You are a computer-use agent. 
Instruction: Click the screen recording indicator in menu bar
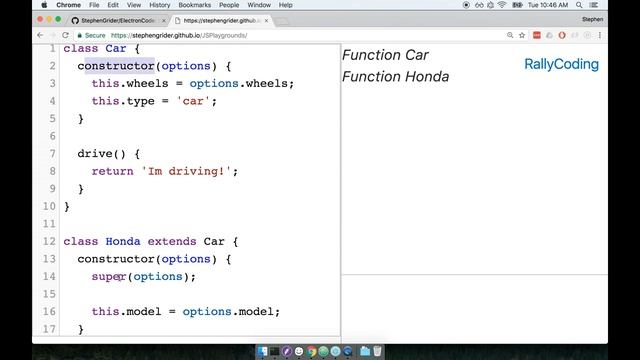pyautogui.click(x=466, y=5)
